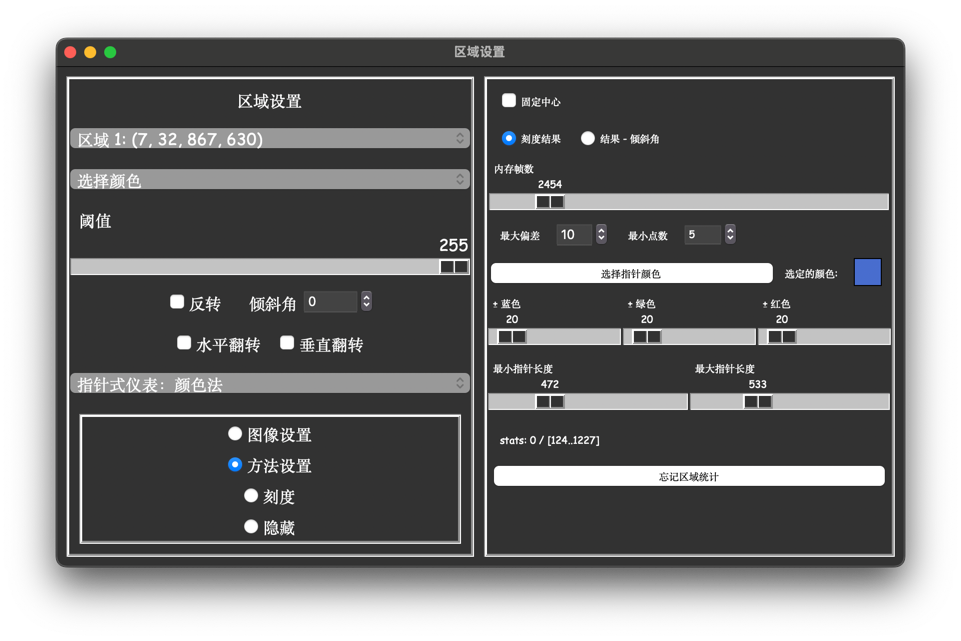Enable the 水平翻转 checkbox
This screenshot has width=961, height=641.
(x=184, y=343)
